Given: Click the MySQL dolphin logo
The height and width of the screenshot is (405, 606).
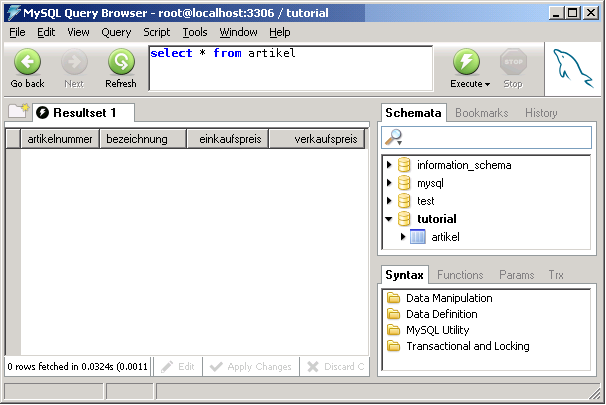Looking at the screenshot, I should click(573, 68).
